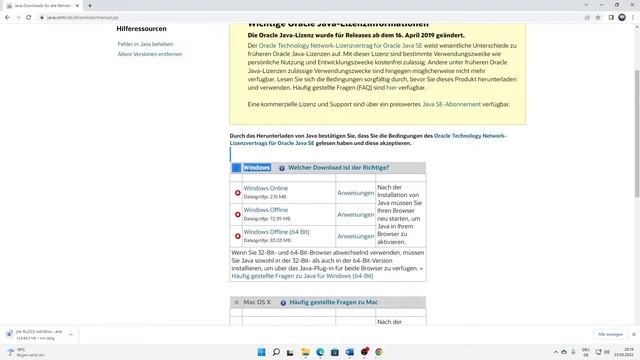Viewport: 640px width, 360px height.
Task: Open the Windows Start menu
Action: pos(262,352)
